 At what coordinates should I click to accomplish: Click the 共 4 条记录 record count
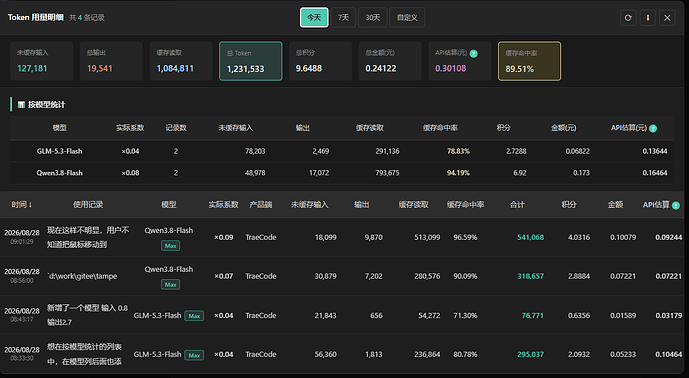point(87,18)
